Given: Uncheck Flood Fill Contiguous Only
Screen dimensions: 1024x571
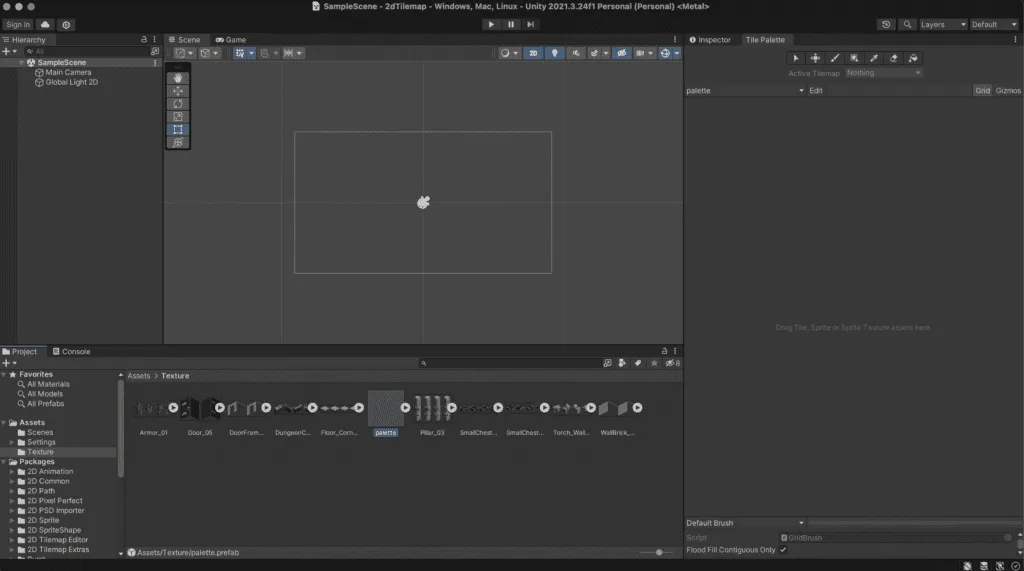Looking at the screenshot, I should point(783,550).
